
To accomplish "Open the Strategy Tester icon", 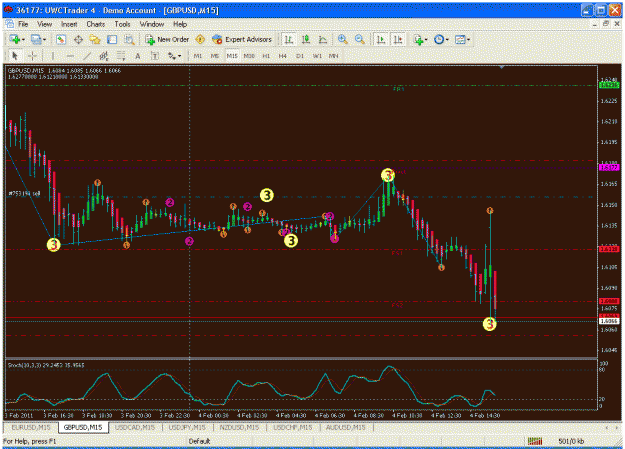I will (129, 39).
